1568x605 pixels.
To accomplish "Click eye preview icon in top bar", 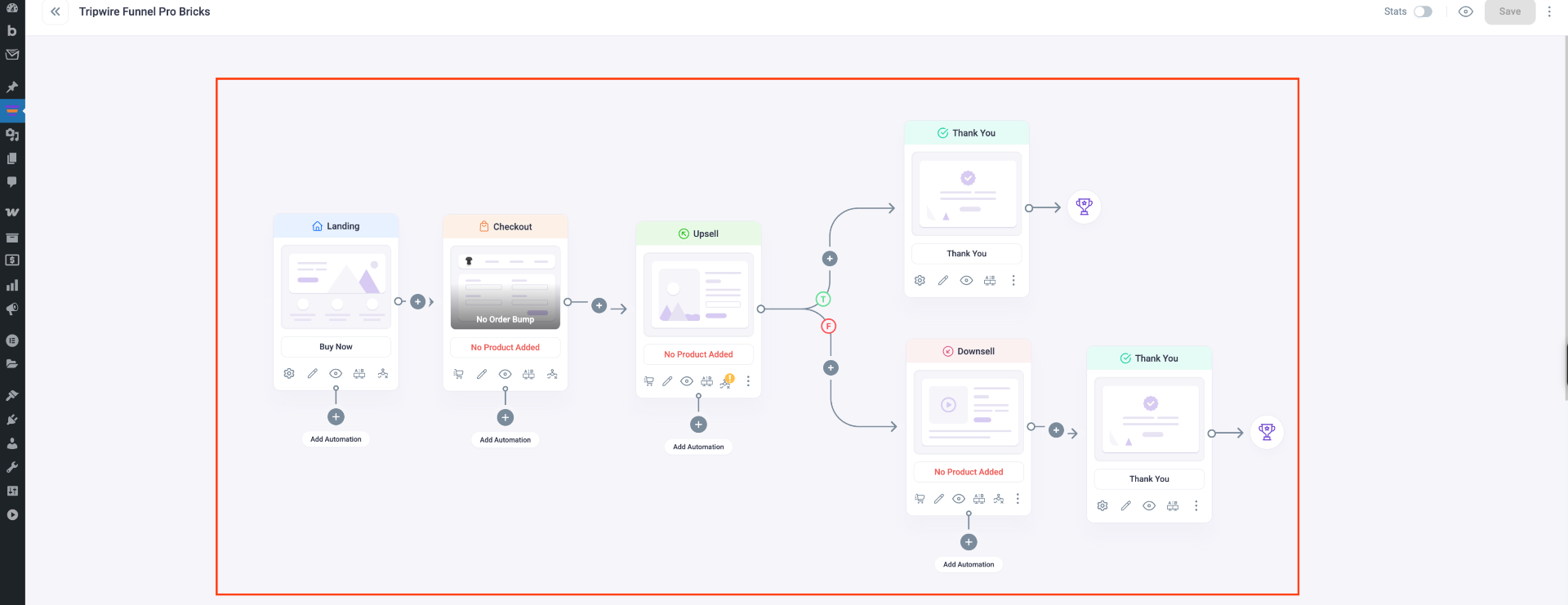I will coord(1466,11).
